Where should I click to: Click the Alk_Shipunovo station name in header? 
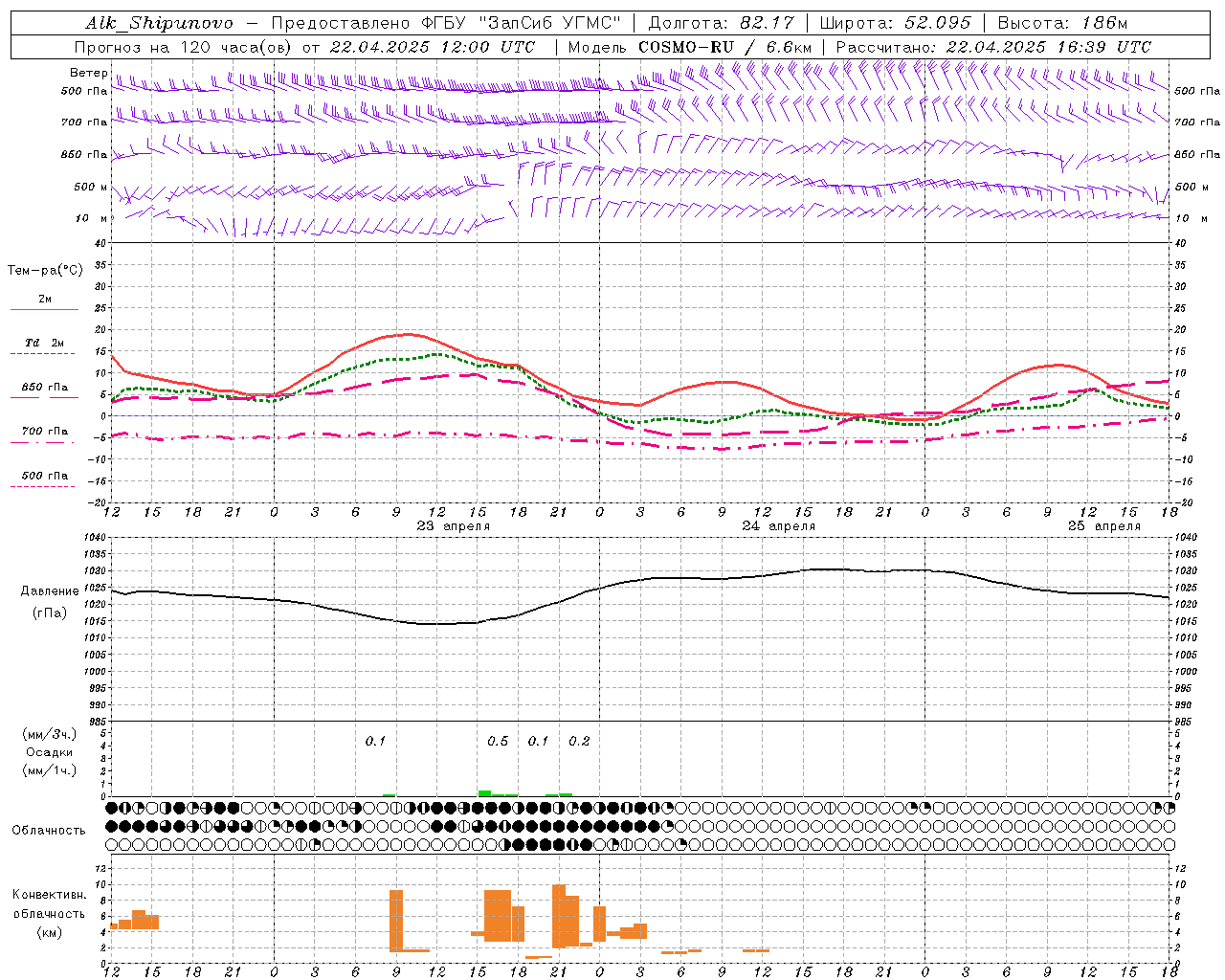159,23
